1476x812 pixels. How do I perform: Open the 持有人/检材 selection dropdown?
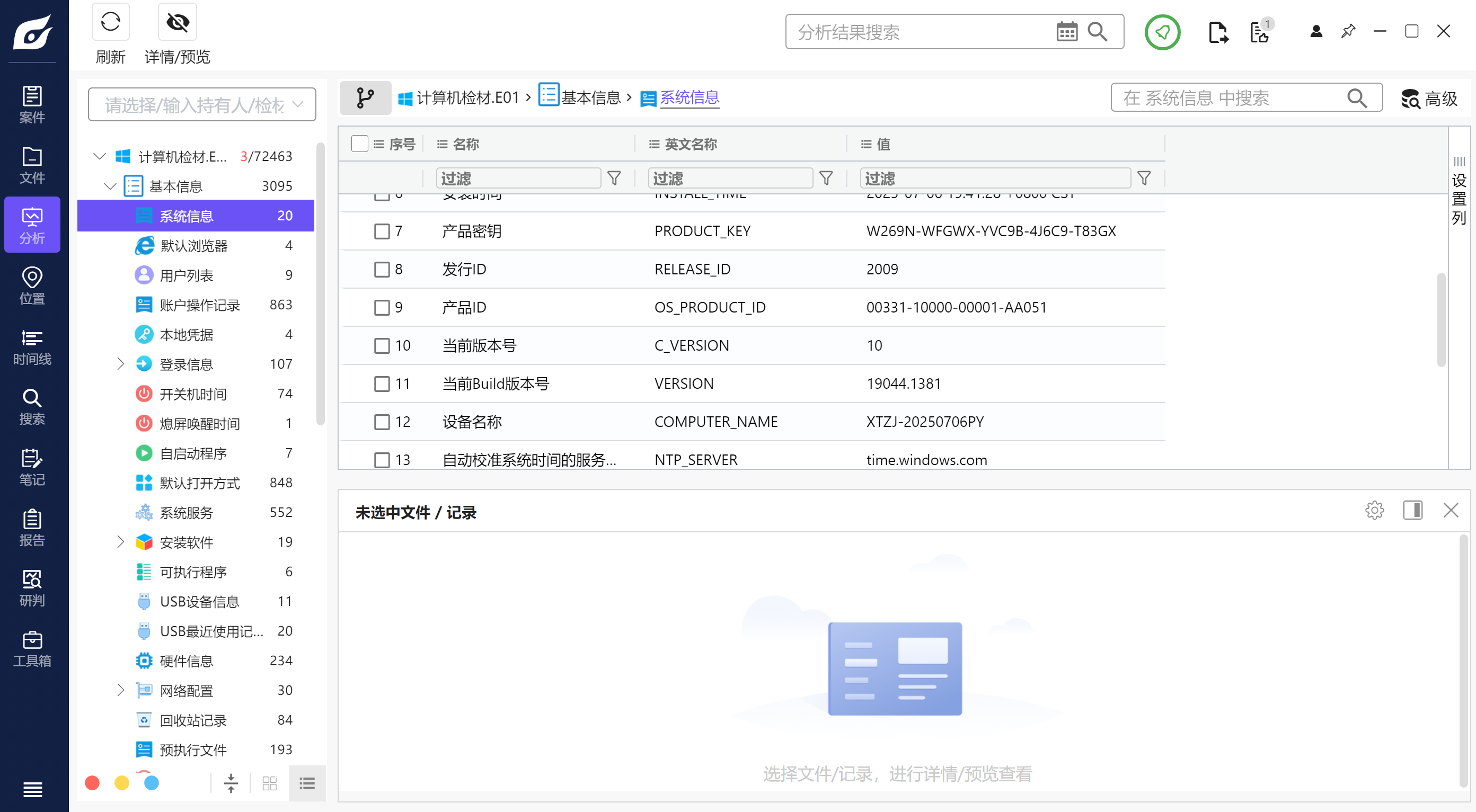pos(202,105)
